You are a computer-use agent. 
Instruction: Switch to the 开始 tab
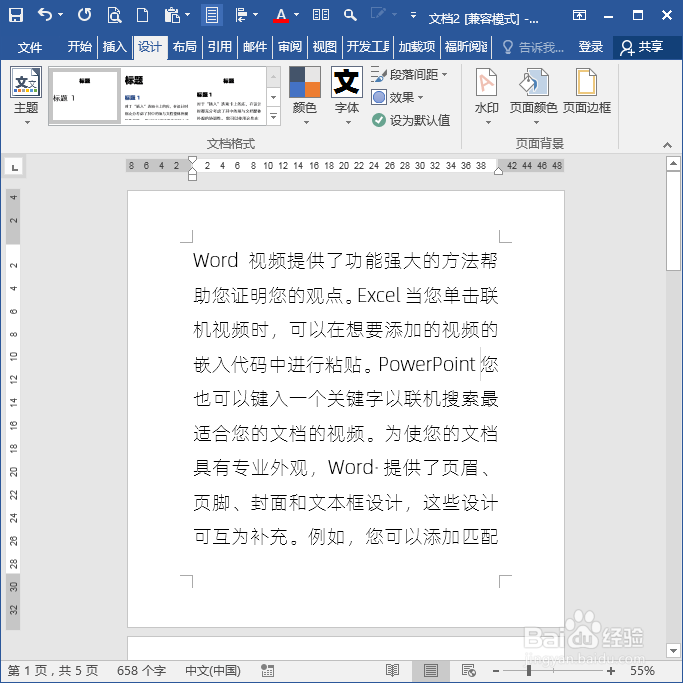80,47
